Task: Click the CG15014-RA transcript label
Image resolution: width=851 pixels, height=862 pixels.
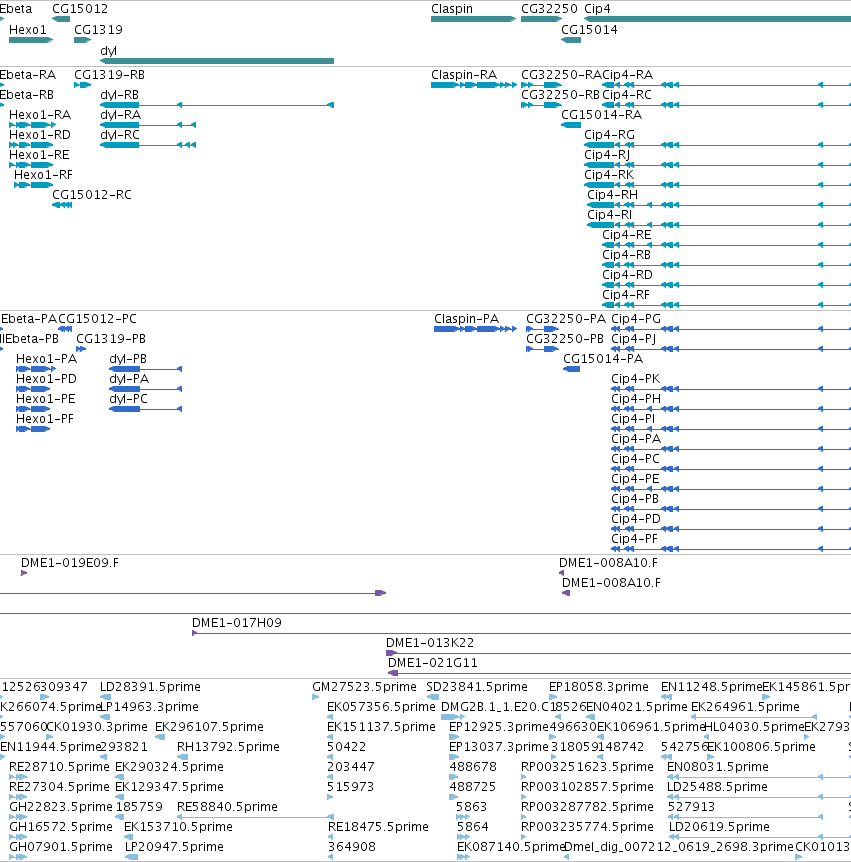Action: [x=601, y=115]
